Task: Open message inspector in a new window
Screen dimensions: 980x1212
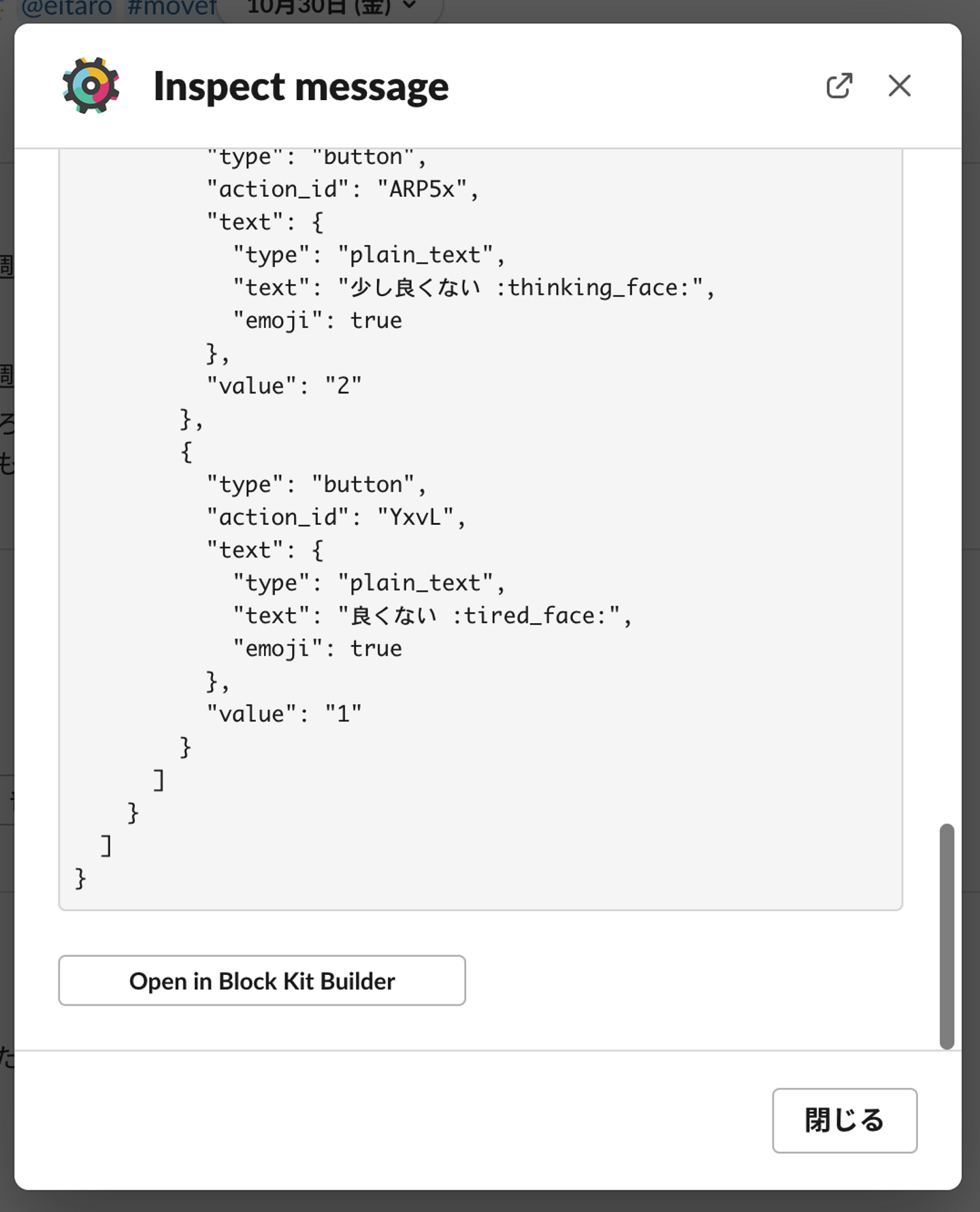Action: pyautogui.click(x=839, y=86)
